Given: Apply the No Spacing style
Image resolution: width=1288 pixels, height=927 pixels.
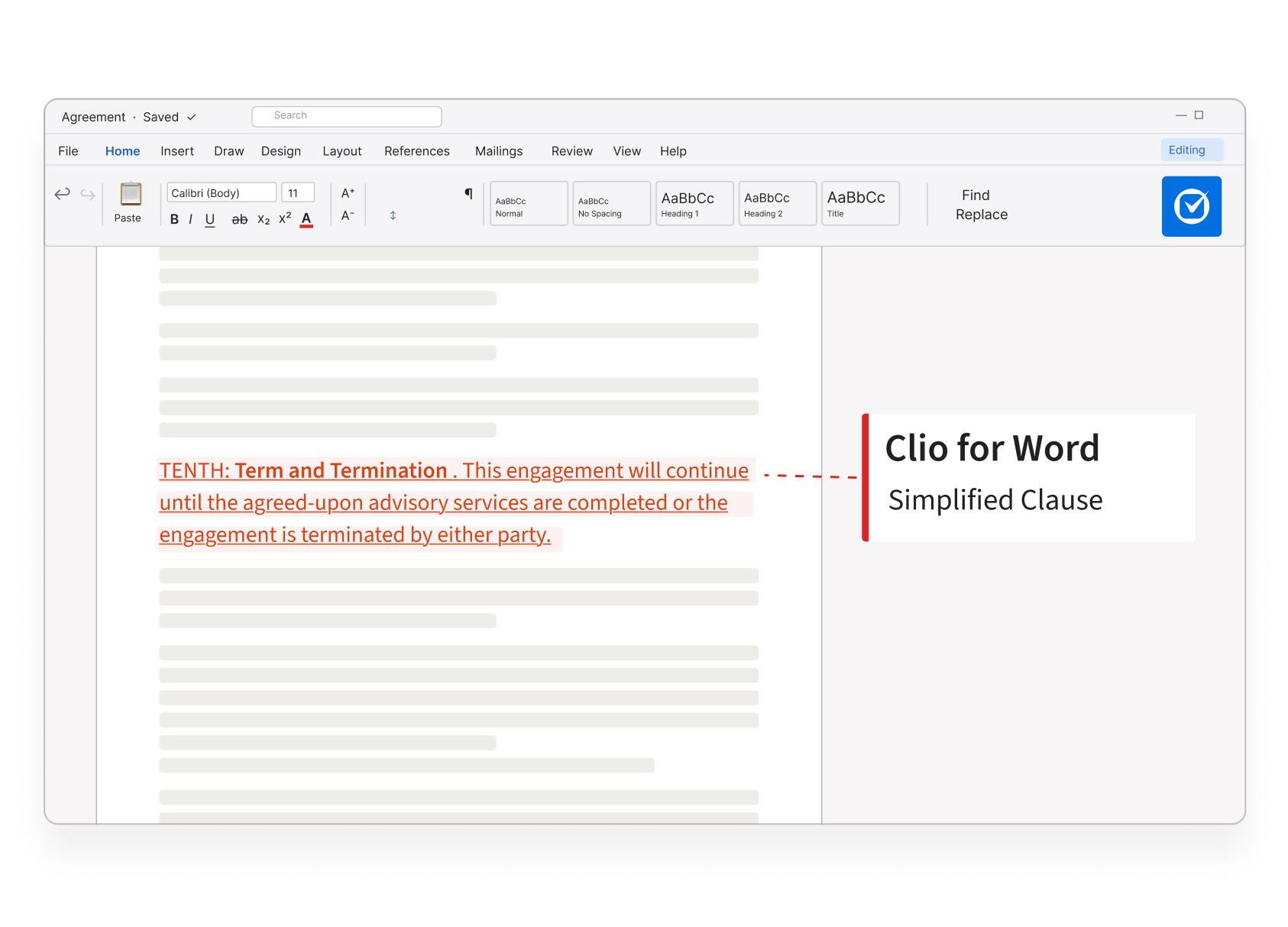Looking at the screenshot, I should (x=612, y=203).
